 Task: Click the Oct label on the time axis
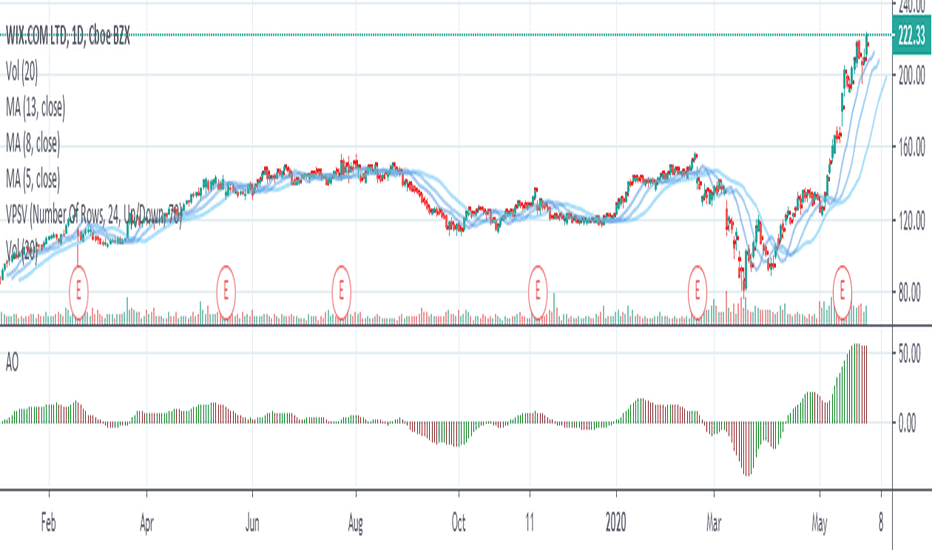[x=458, y=523]
